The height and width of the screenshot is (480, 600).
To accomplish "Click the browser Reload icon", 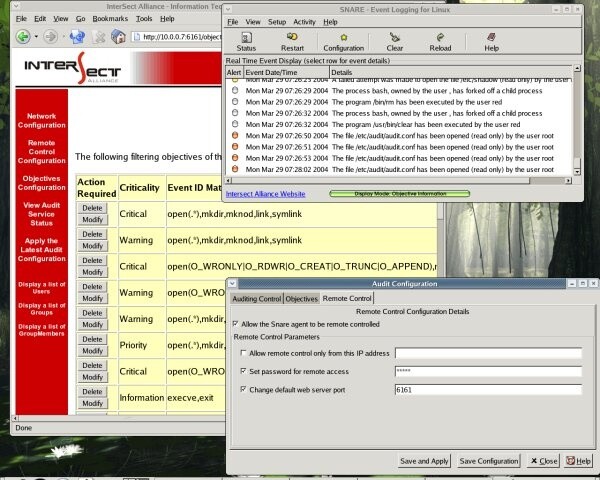I will (x=77, y=37).
